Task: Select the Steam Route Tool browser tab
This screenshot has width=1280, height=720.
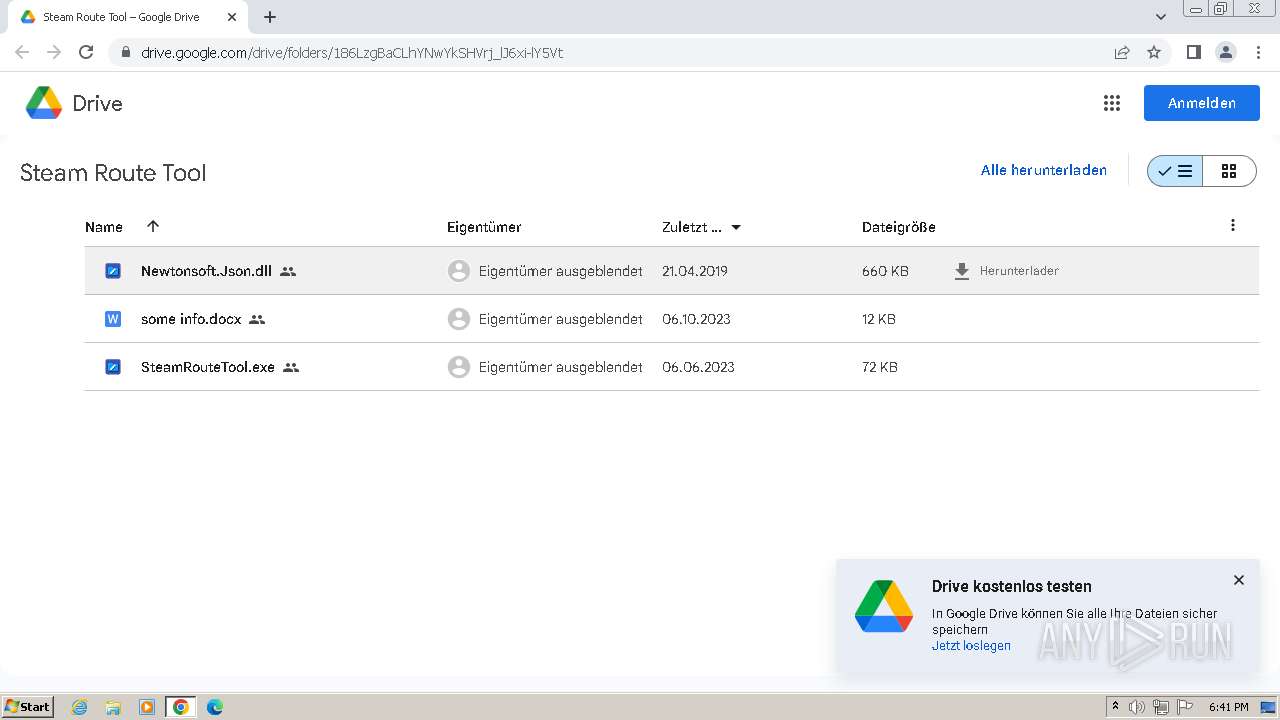Action: [128, 17]
